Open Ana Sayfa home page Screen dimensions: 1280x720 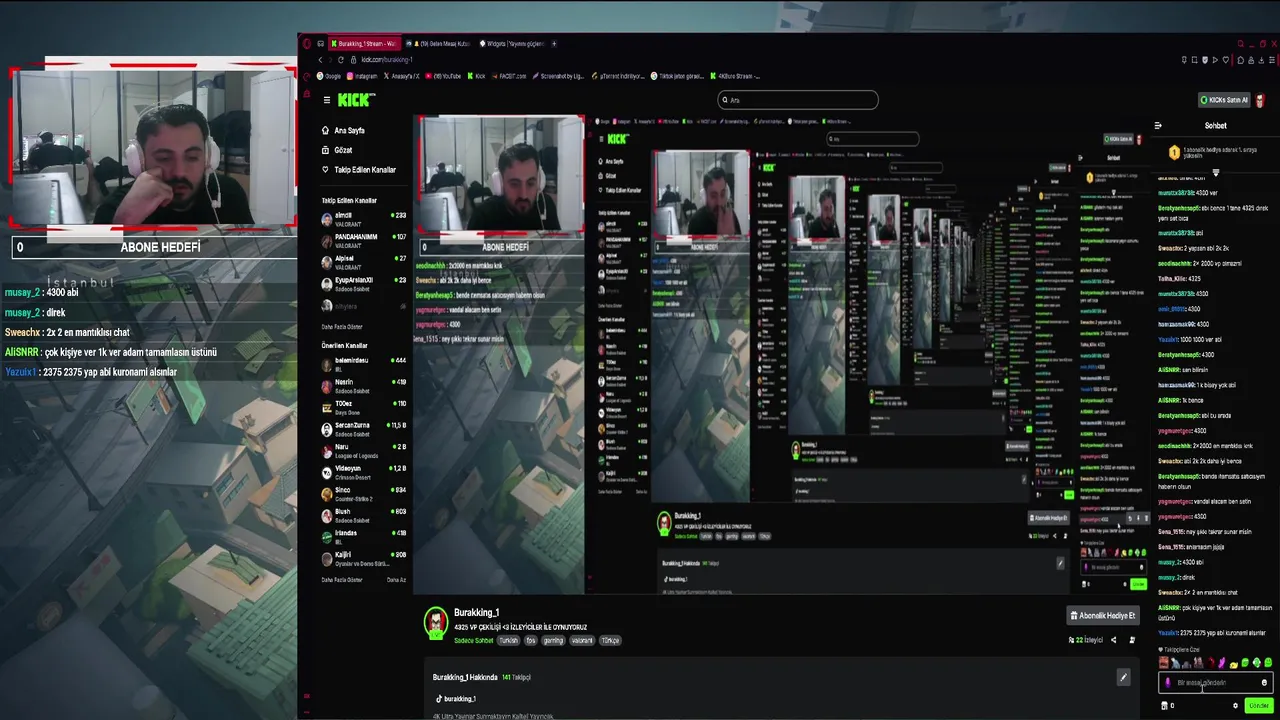tap(343, 130)
